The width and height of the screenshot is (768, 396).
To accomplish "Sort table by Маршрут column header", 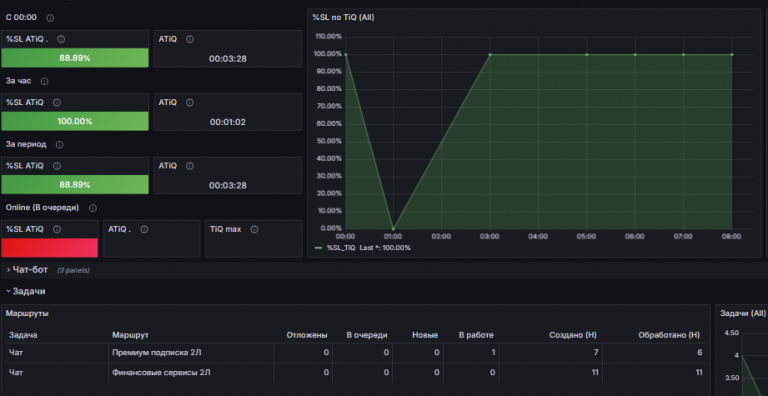I will point(130,335).
